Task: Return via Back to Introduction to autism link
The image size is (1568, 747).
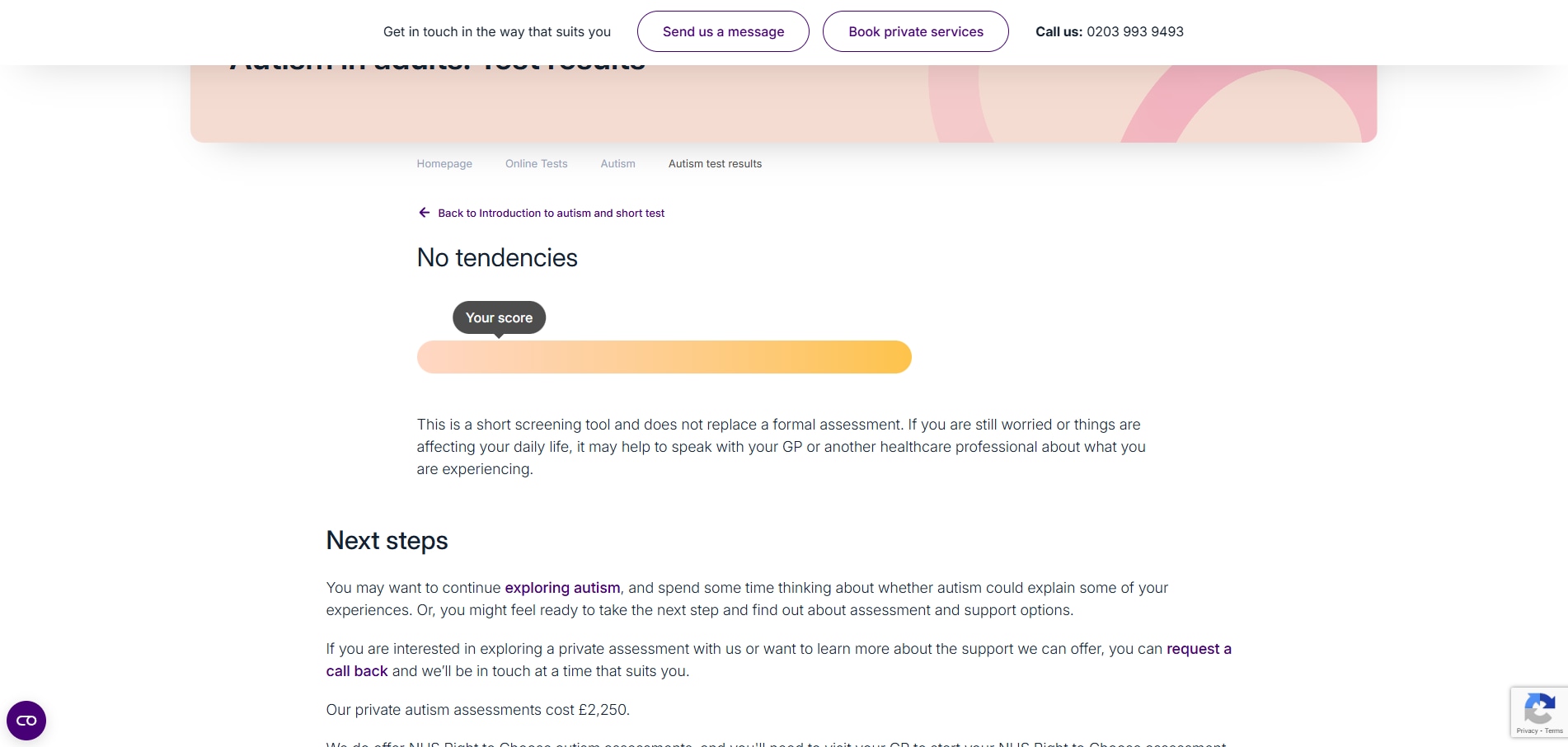Action: click(x=551, y=214)
